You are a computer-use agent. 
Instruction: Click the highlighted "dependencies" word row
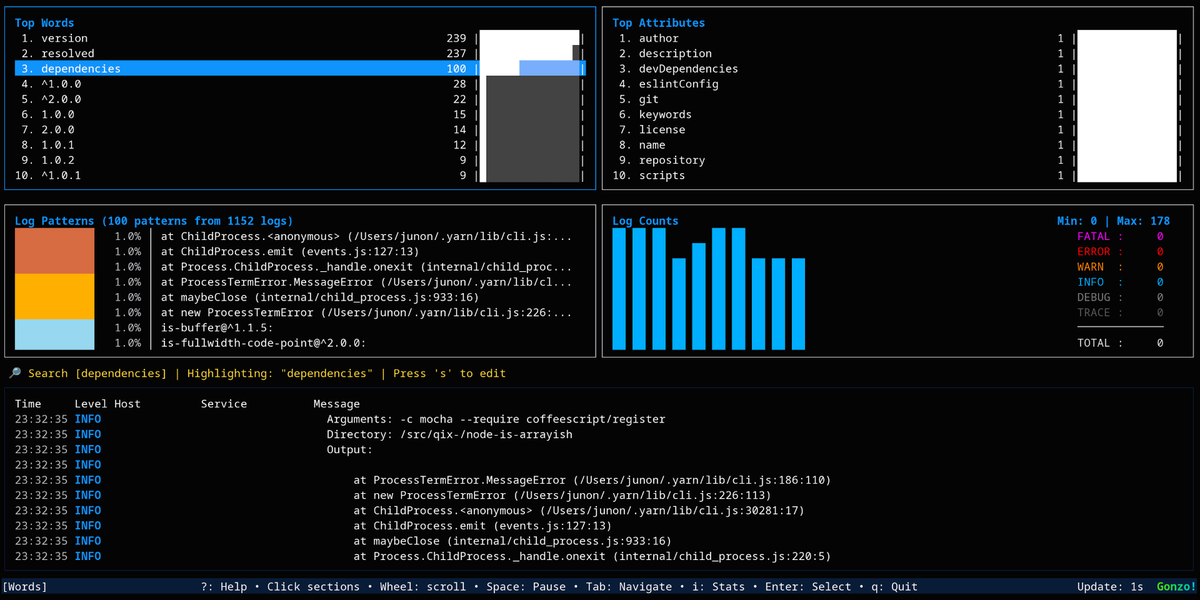coord(300,69)
